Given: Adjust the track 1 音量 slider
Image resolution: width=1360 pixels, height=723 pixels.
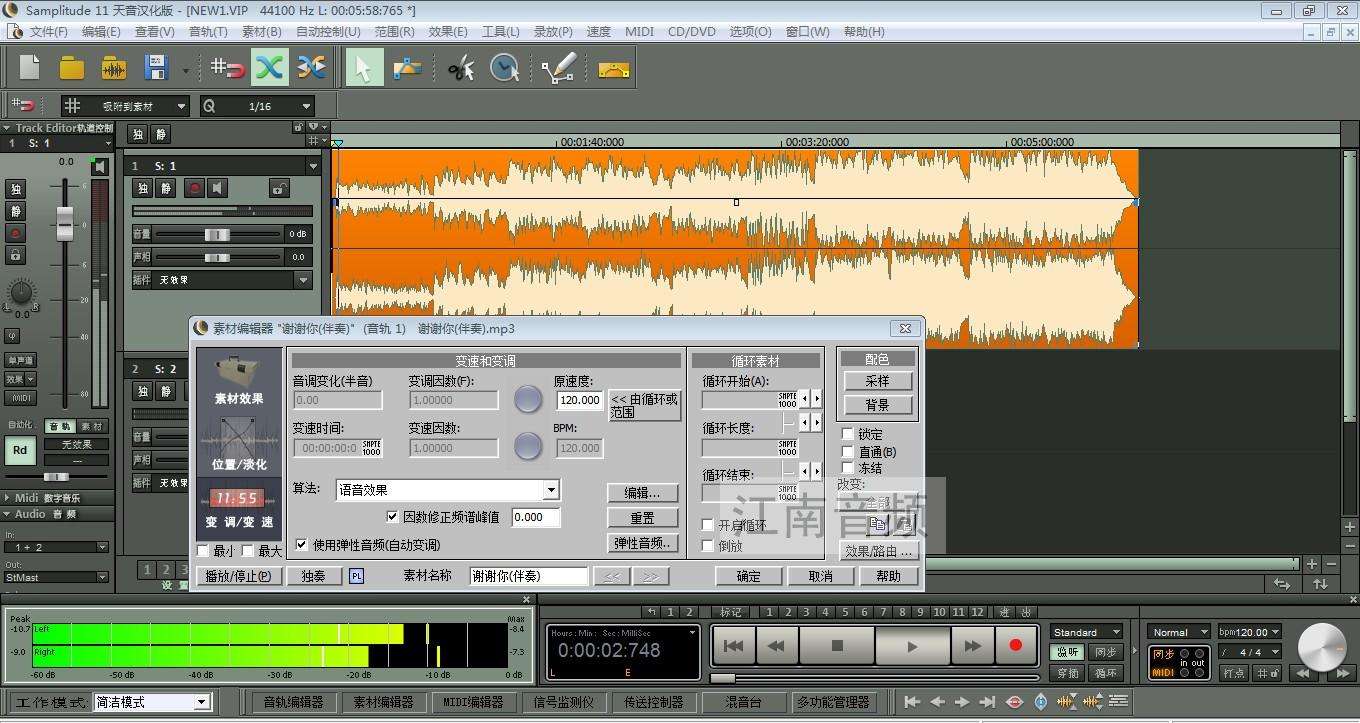Looking at the screenshot, I should pos(218,234).
